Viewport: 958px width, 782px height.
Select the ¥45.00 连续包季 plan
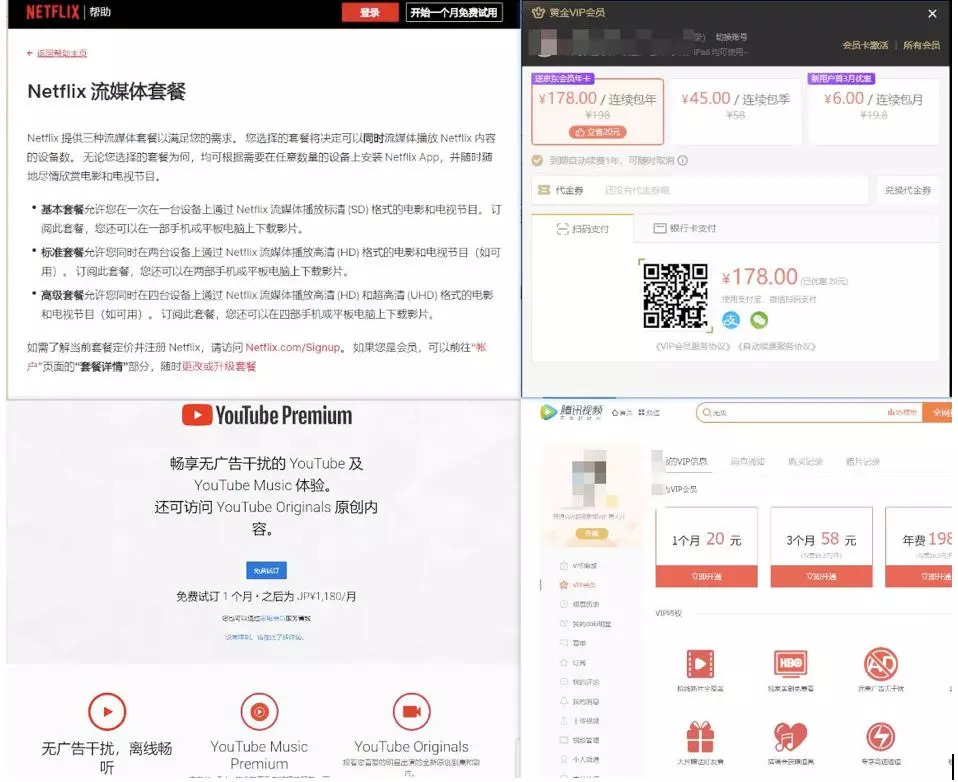tap(736, 111)
